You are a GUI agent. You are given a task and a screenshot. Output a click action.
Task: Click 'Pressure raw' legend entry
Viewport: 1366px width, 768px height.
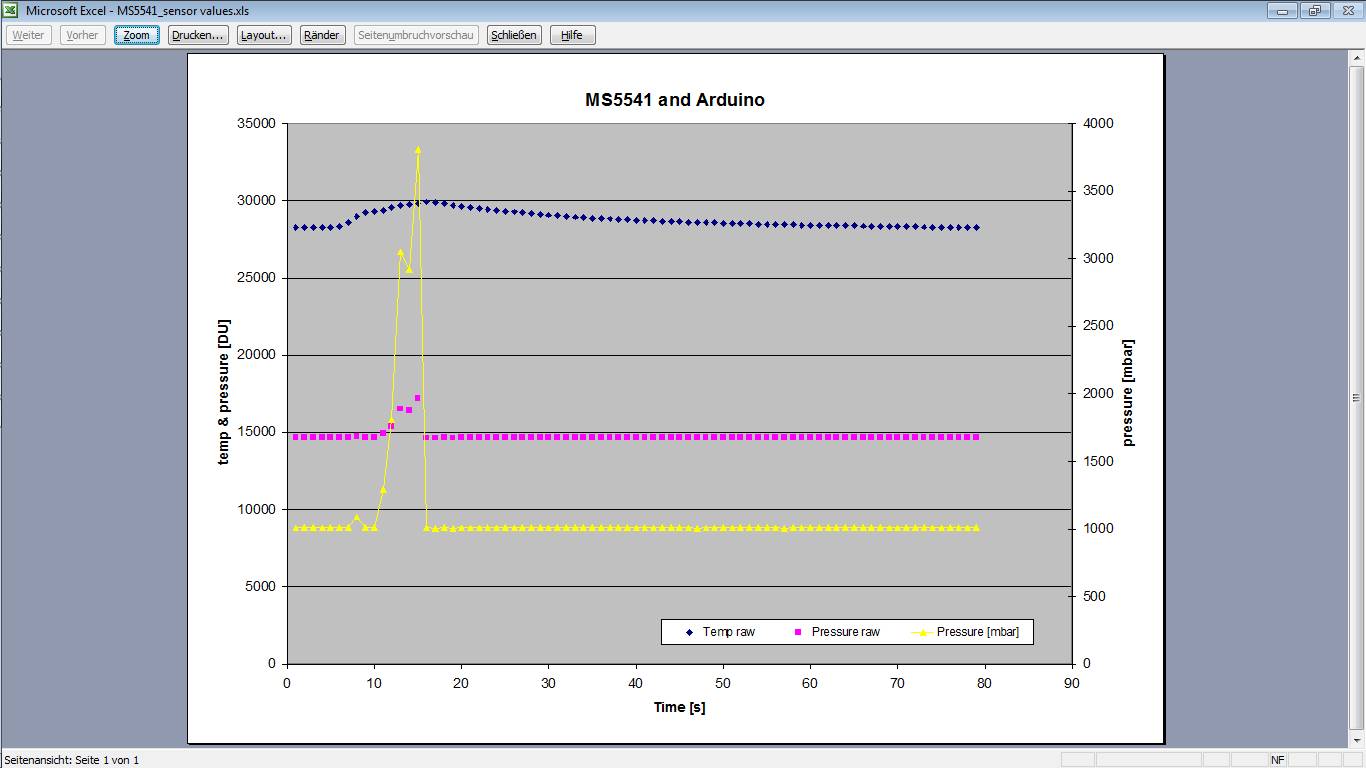846,632
